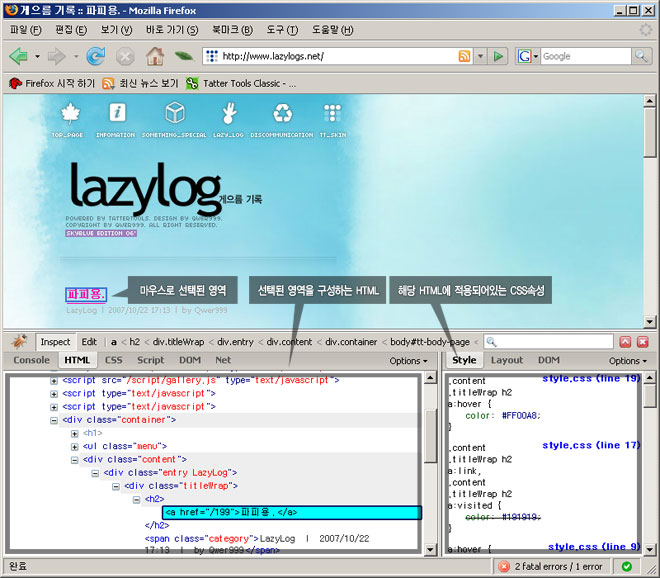Open the search engine selector dropdown

tap(536, 56)
